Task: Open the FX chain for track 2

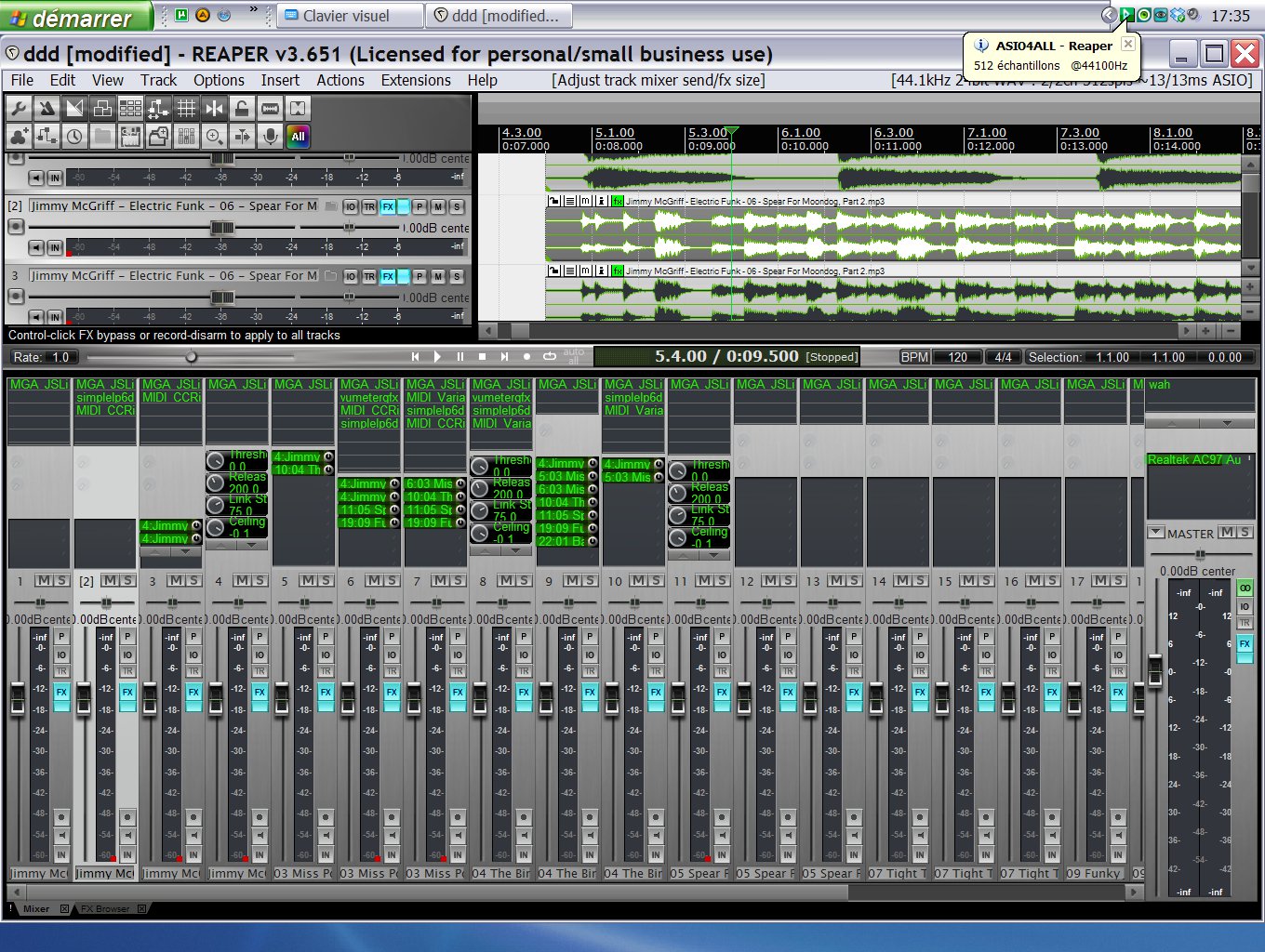Action: click(x=388, y=206)
